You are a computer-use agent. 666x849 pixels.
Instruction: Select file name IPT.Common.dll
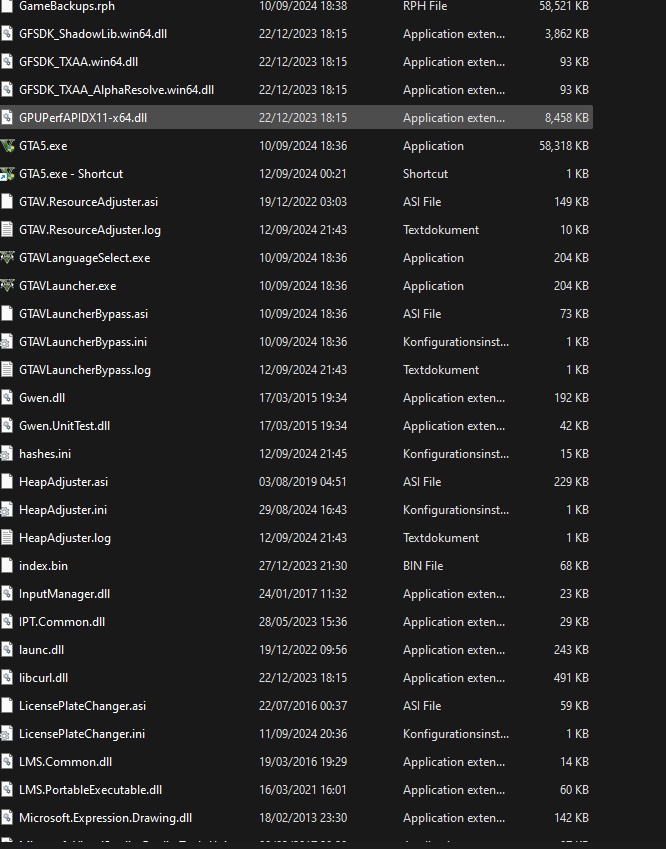click(62, 622)
